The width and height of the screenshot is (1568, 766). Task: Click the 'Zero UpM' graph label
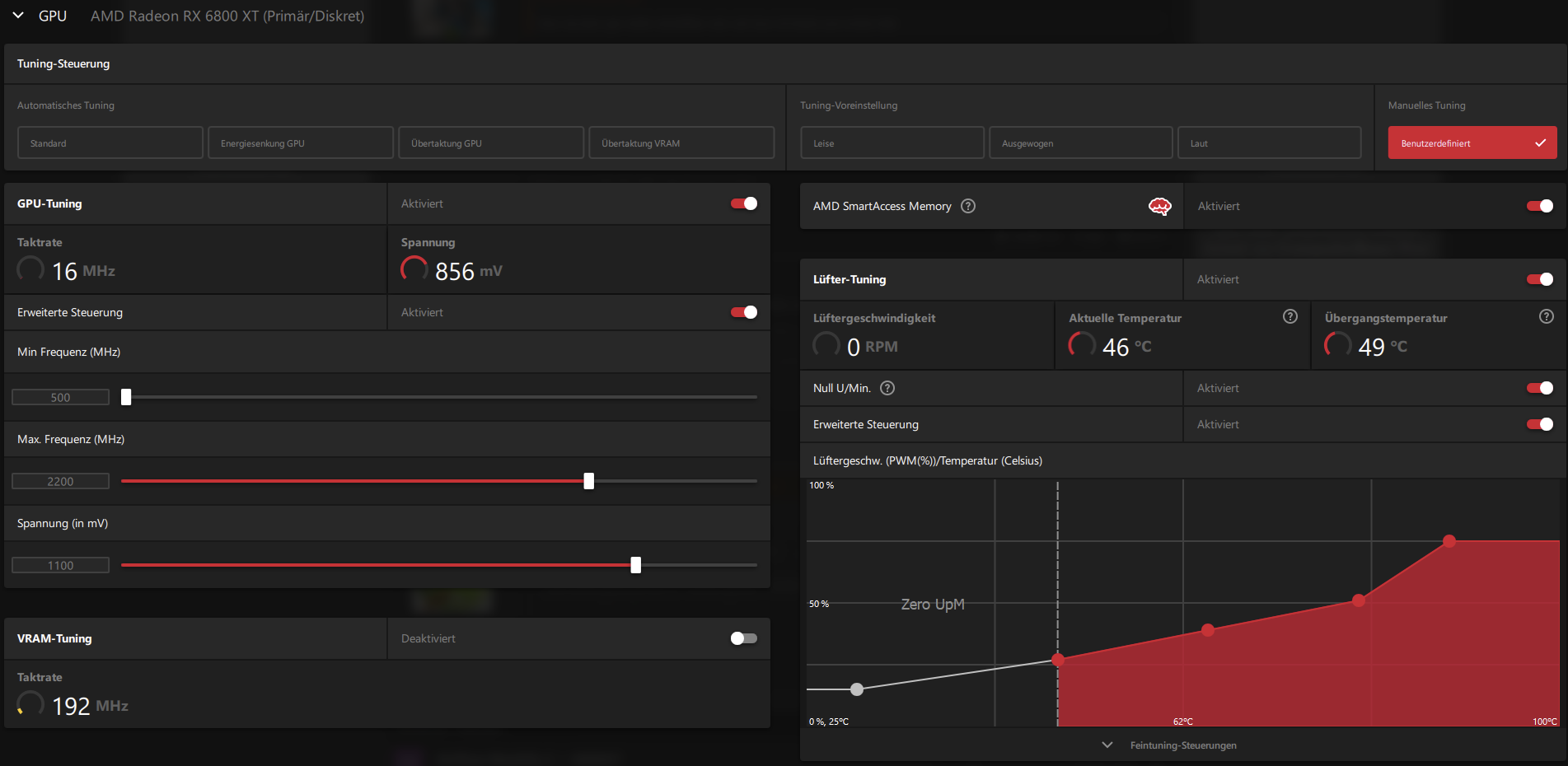tap(933, 604)
